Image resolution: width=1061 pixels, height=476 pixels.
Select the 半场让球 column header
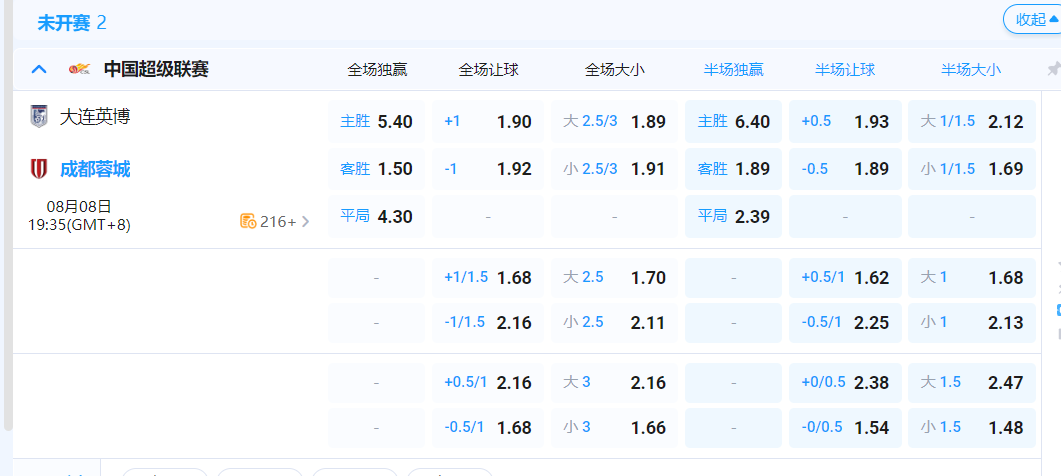click(x=845, y=69)
